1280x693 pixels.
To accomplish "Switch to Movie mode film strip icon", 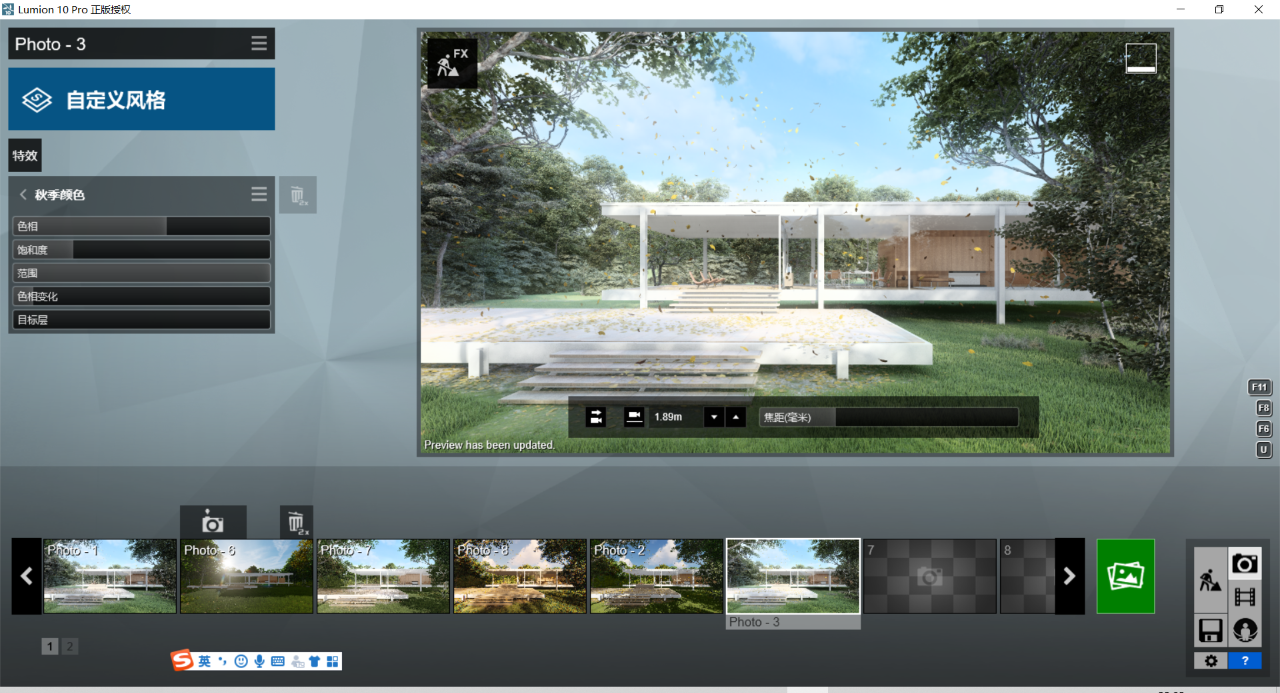I will 1244,597.
